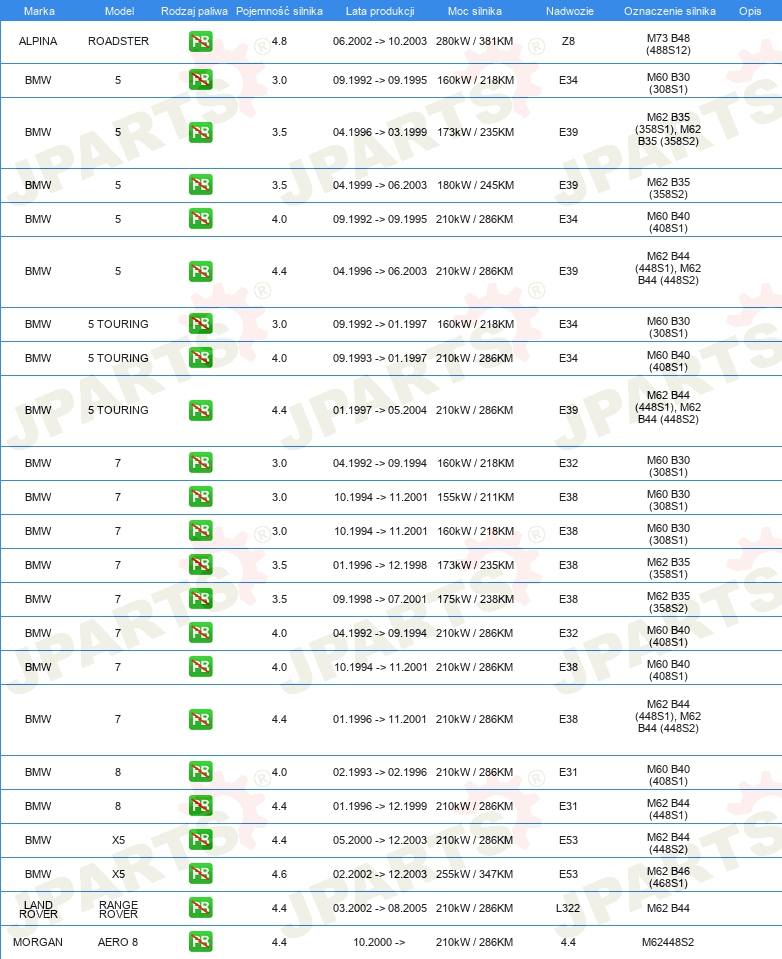782x959 pixels.
Task: Click the fuel icon for the BMW 7 4.0 E32 row
Action: (201, 633)
